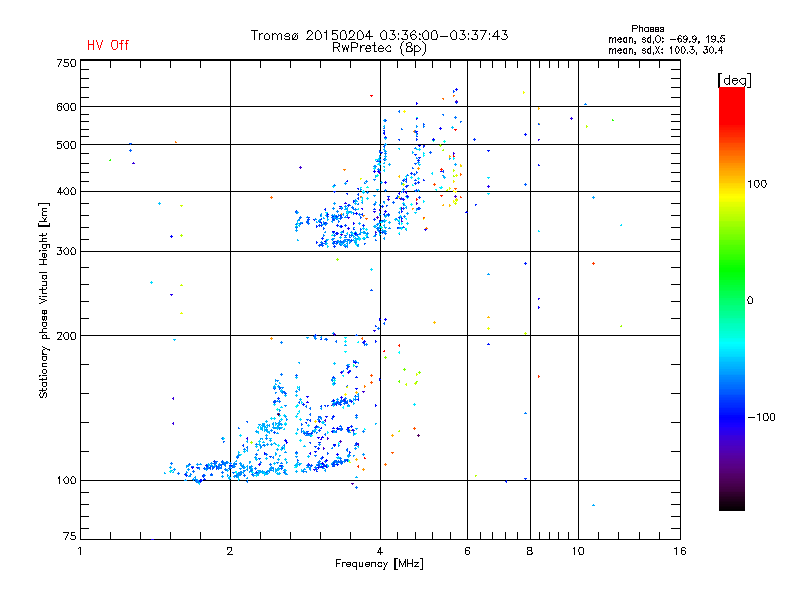Click the y-axis '200' tick label
The height and width of the screenshot is (600, 800).
point(66,336)
